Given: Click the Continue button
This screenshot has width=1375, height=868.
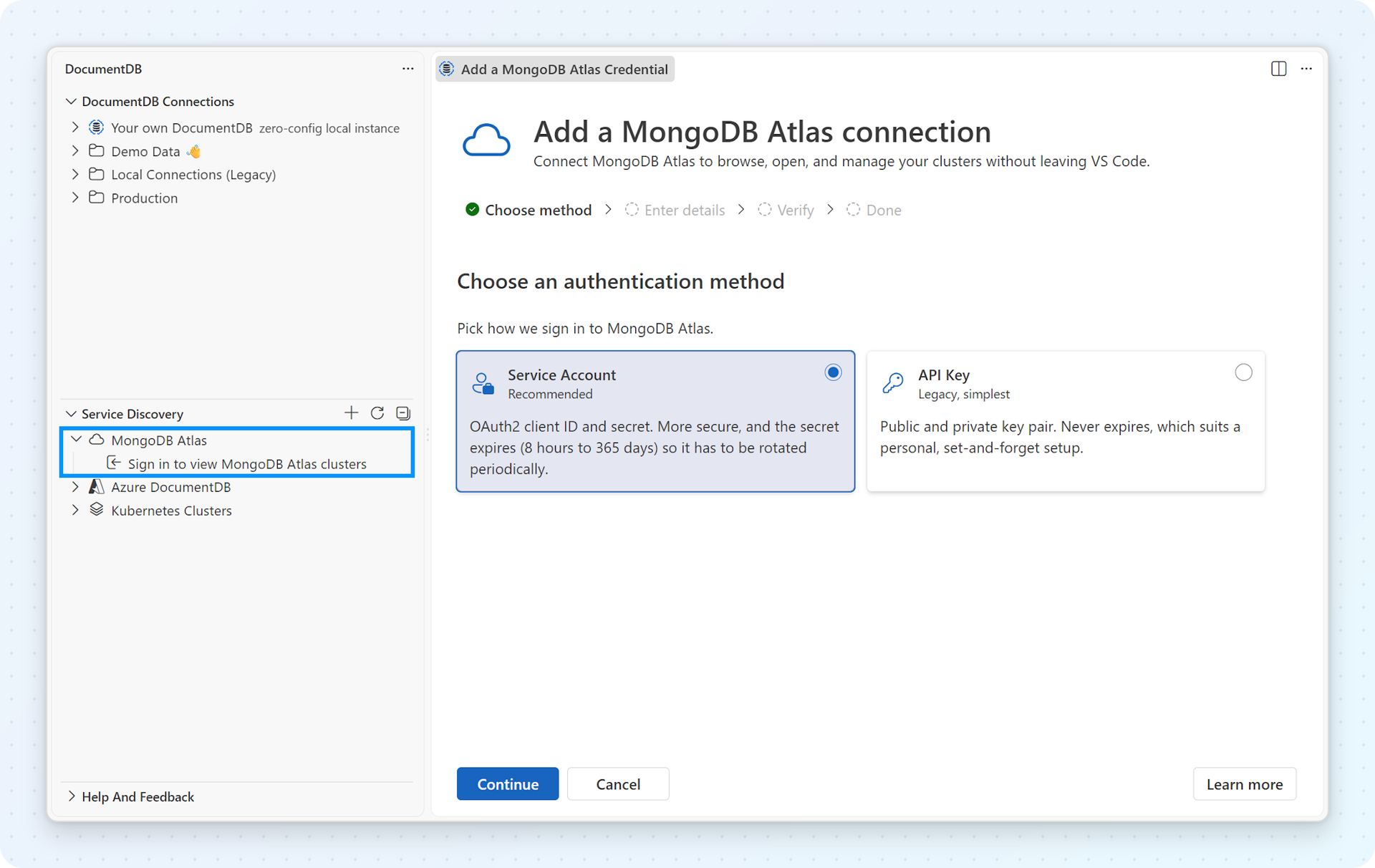Looking at the screenshot, I should pos(508,783).
